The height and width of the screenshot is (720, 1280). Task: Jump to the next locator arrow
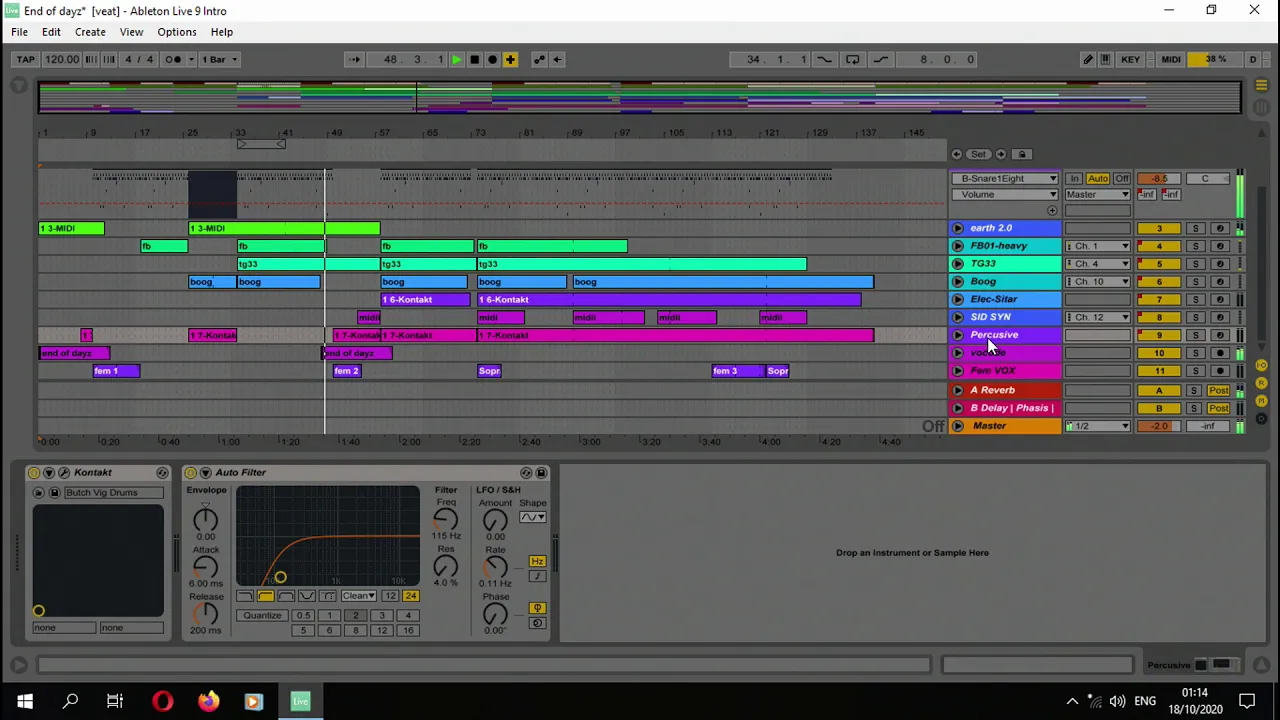[1000, 154]
